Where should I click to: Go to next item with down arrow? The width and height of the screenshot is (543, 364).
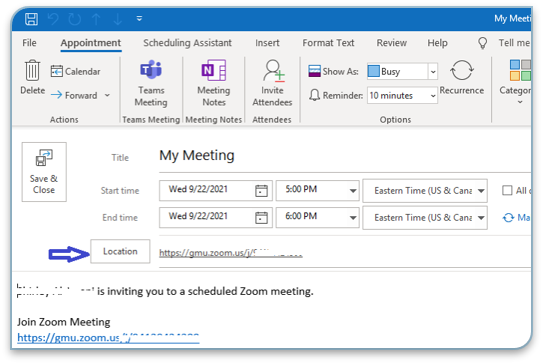(x=118, y=19)
